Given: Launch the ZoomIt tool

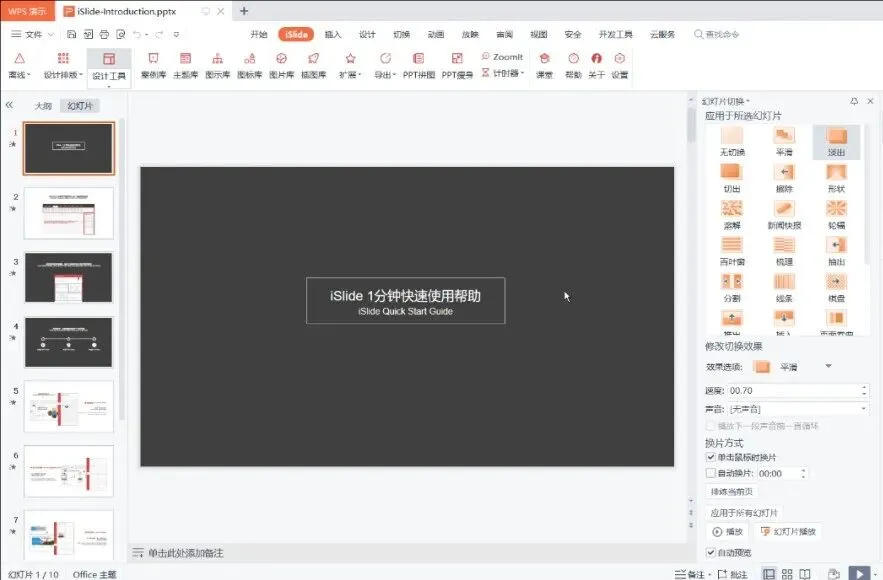Looking at the screenshot, I should (502, 57).
